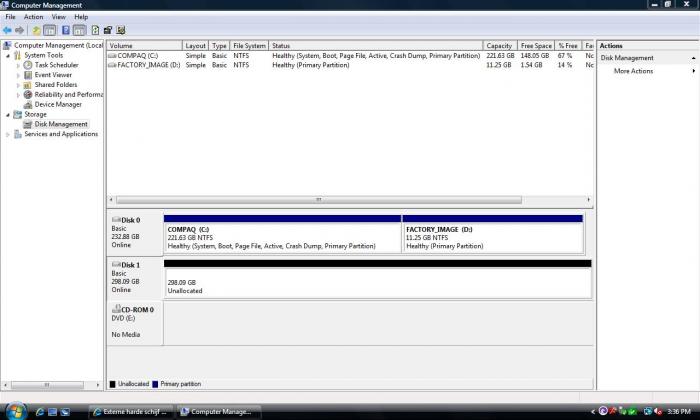Click the Services and Applications icon
The image size is (700, 420).
point(17,134)
